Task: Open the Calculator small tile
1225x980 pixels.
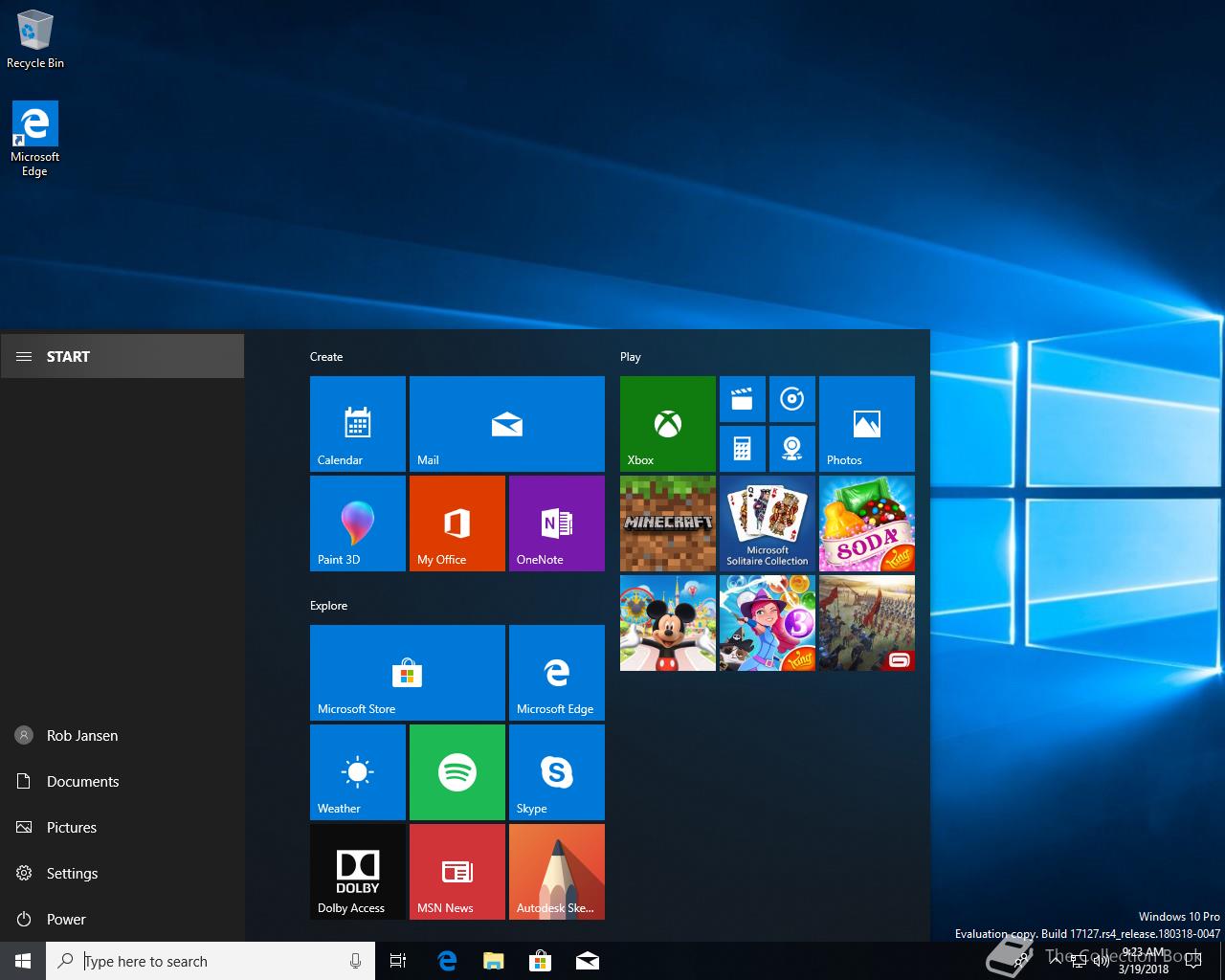Action: click(x=743, y=449)
